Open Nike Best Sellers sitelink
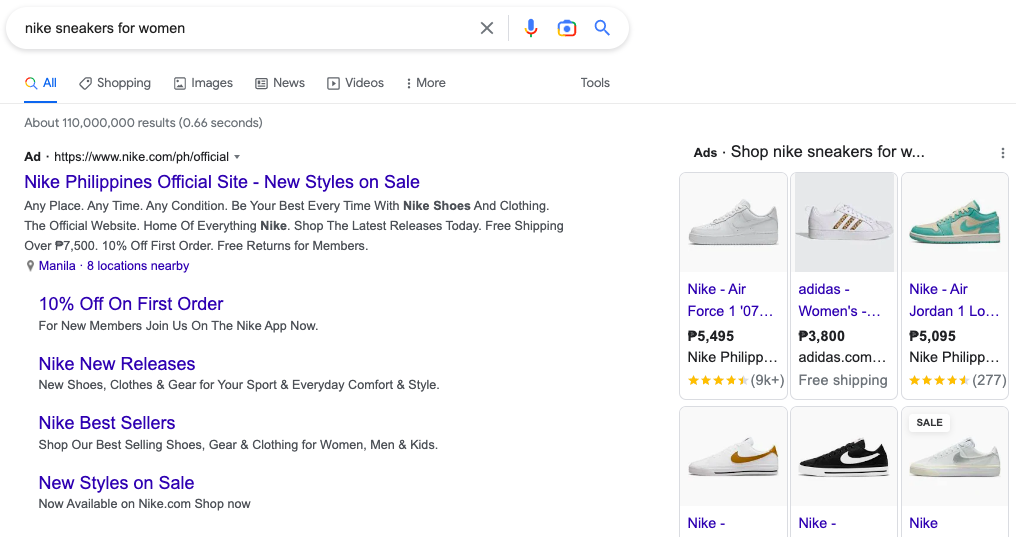1016x537 pixels. (107, 423)
